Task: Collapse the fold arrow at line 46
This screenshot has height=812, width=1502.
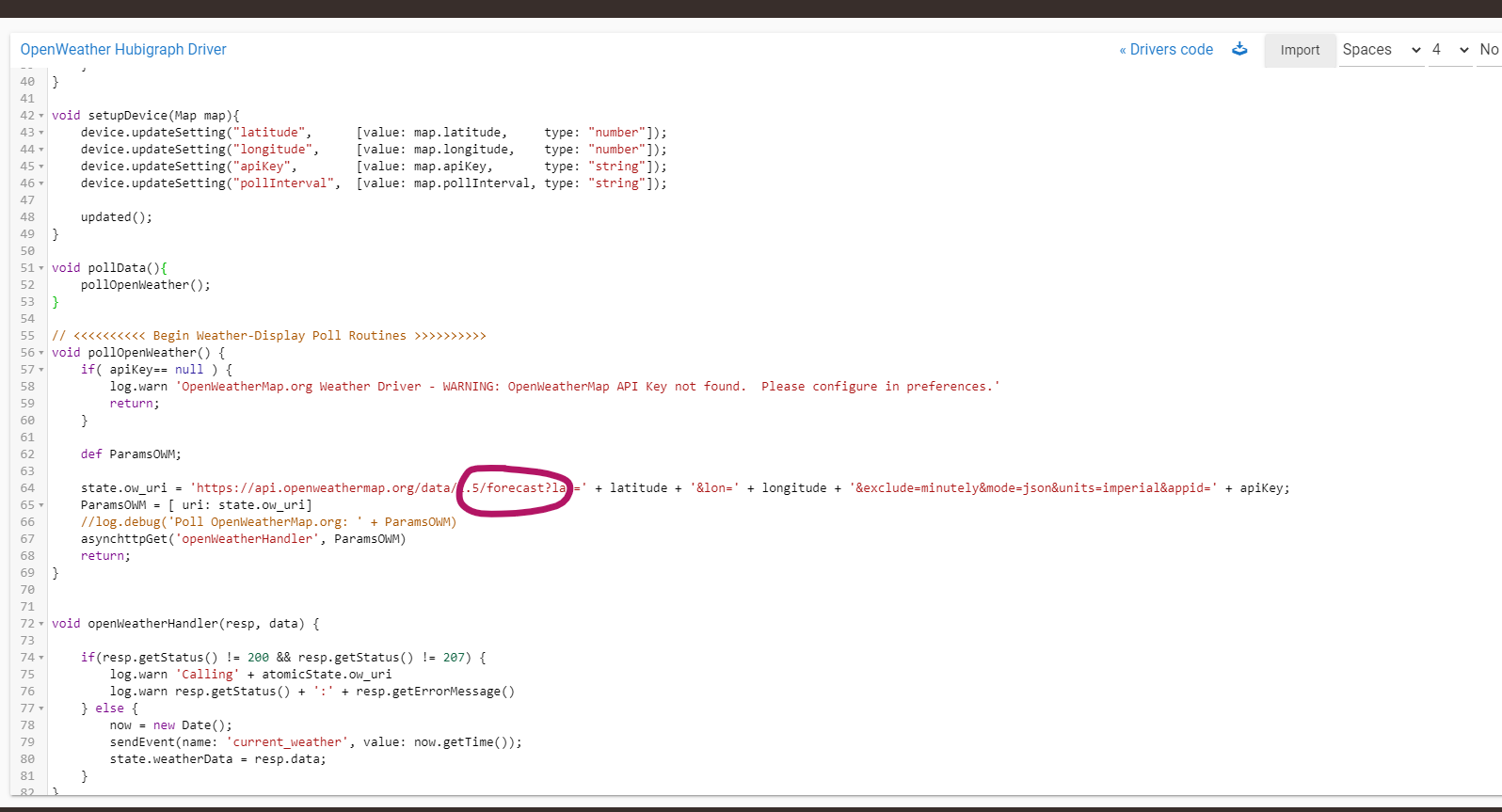Action: [x=41, y=183]
